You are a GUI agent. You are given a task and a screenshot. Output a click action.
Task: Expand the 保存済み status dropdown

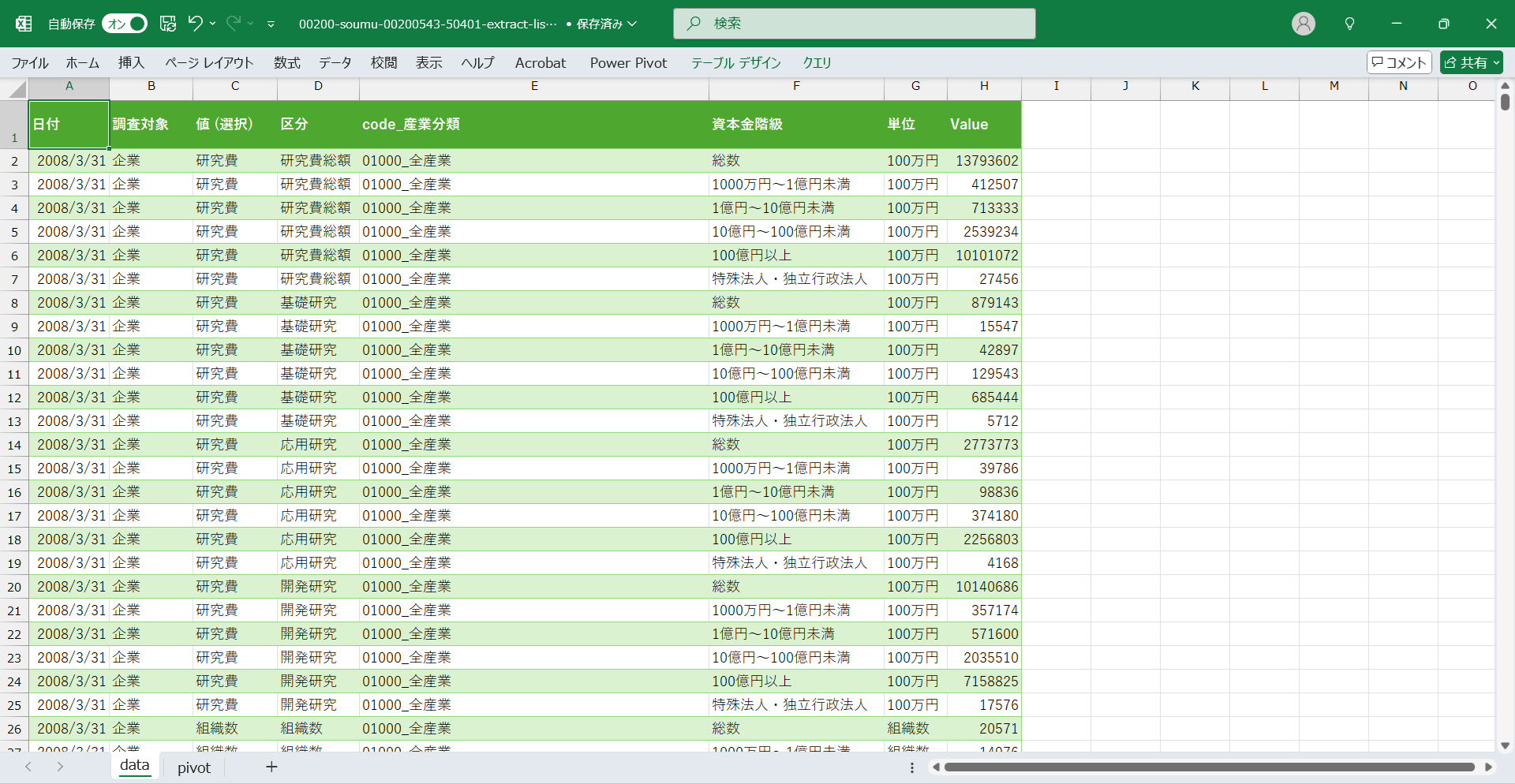pyautogui.click(x=632, y=24)
